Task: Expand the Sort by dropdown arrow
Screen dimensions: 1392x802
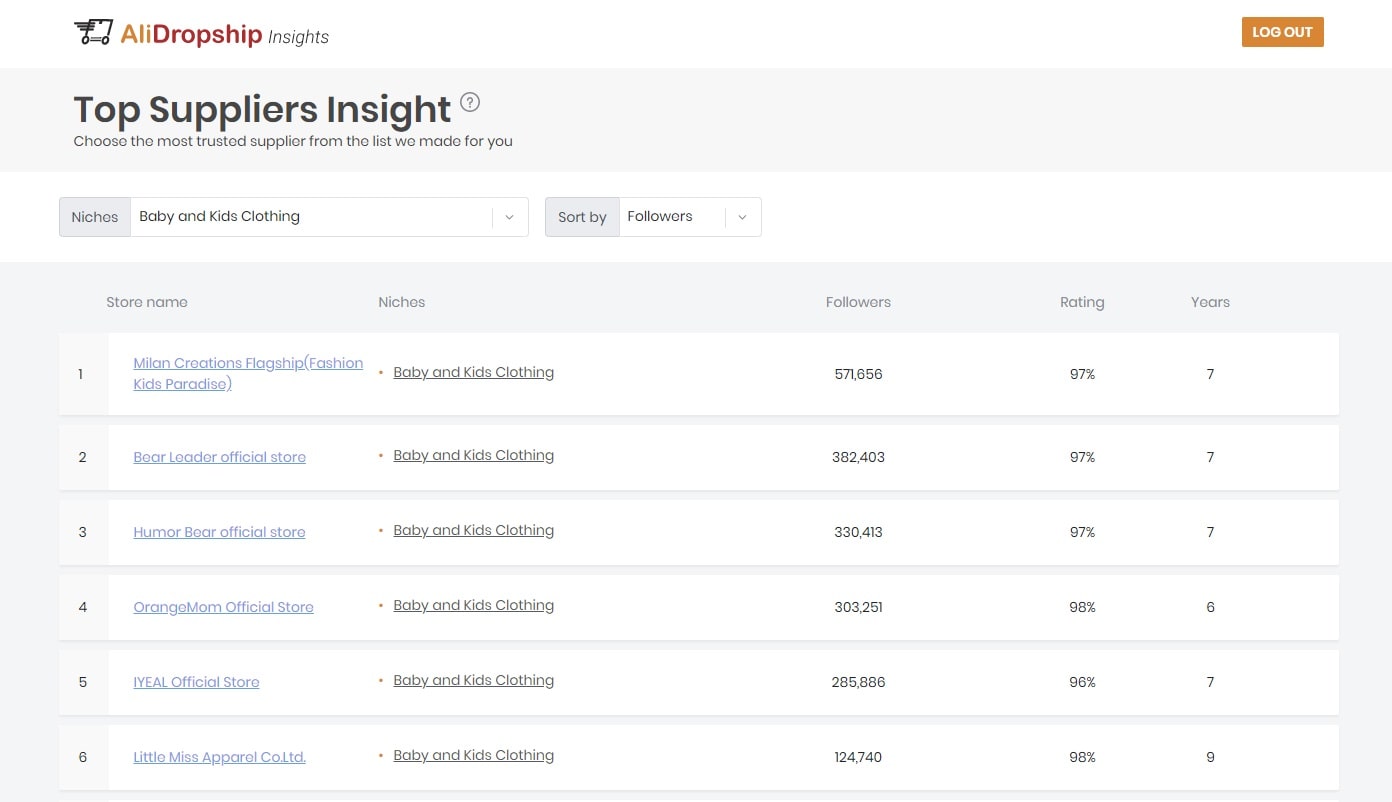Action: pyautogui.click(x=742, y=217)
